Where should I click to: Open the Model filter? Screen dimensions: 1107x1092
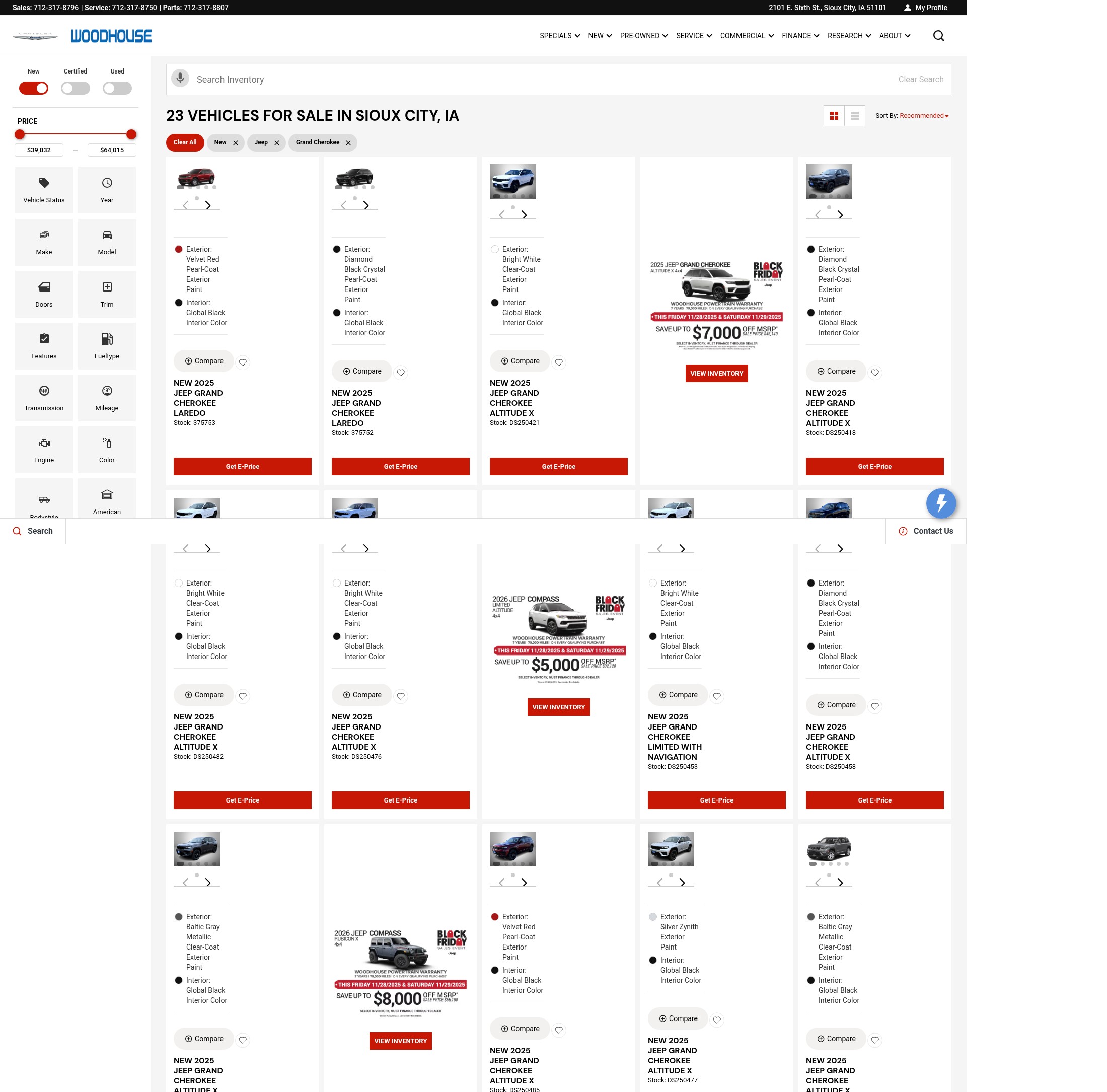(107, 242)
